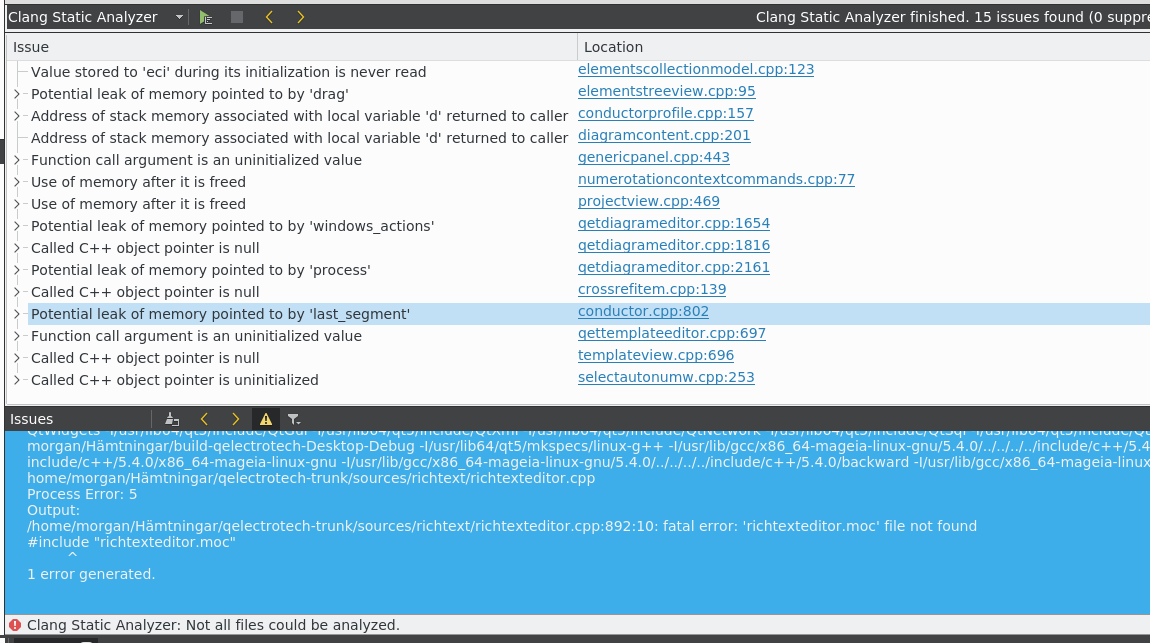The height and width of the screenshot is (643, 1150).
Task: Open the Clang Static Analyzer mode dropdown
Action: pyautogui.click(x=178, y=17)
